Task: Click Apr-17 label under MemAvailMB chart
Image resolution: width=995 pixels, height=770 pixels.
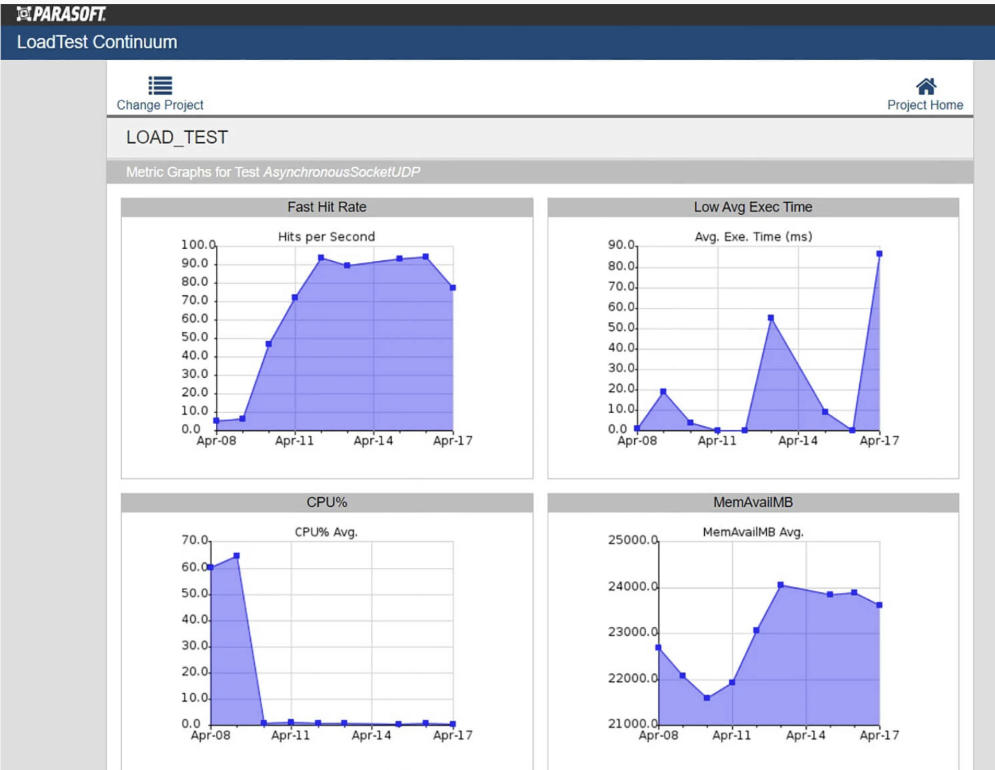Action: pyautogui.click(x=879, y=735)
